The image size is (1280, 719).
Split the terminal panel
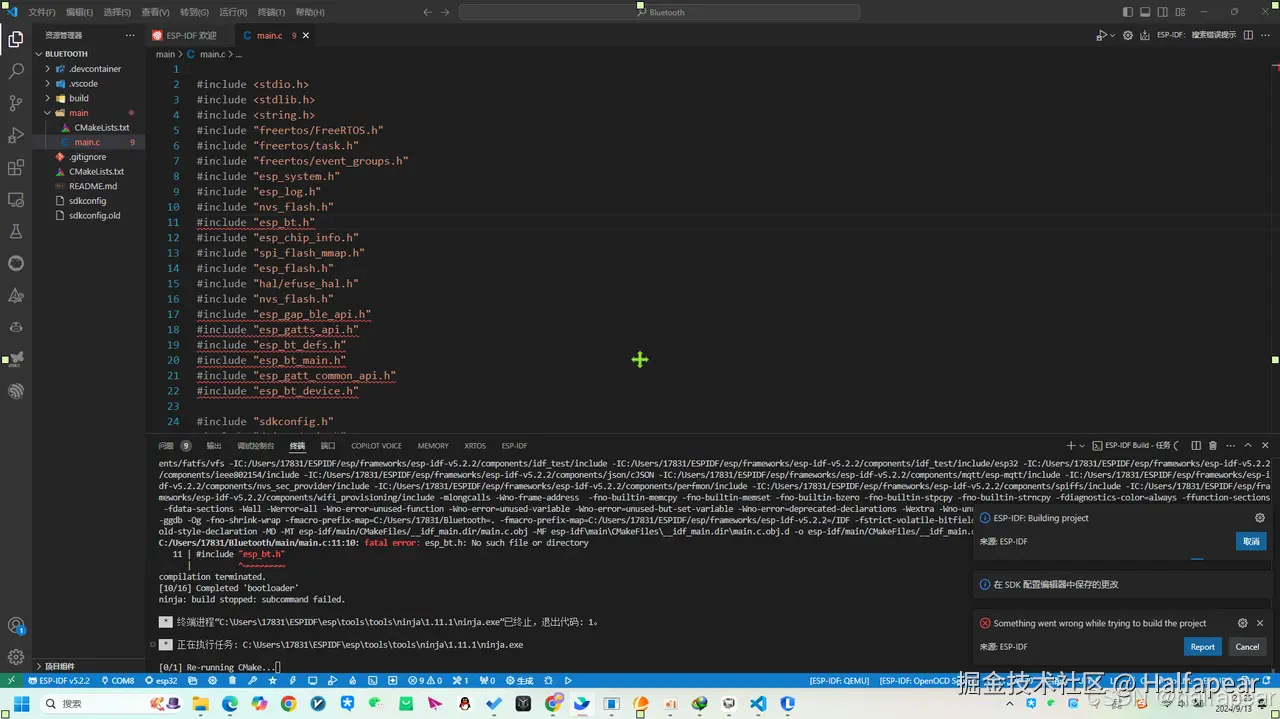(1197, 445)
